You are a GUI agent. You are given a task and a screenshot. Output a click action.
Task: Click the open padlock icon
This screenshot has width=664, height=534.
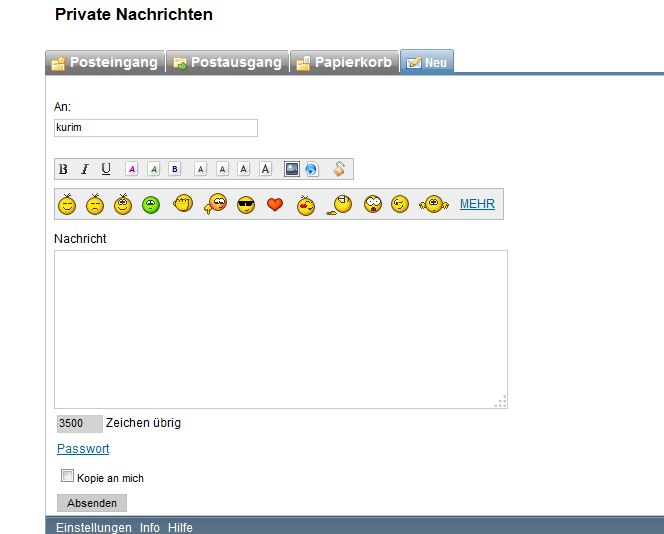[x=339, y=169]
